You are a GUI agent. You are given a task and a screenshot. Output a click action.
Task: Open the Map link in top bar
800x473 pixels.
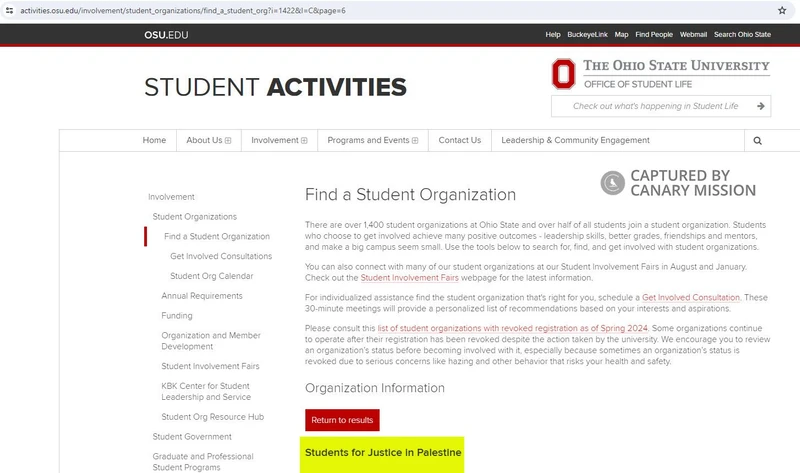click(x=621, y=34)
